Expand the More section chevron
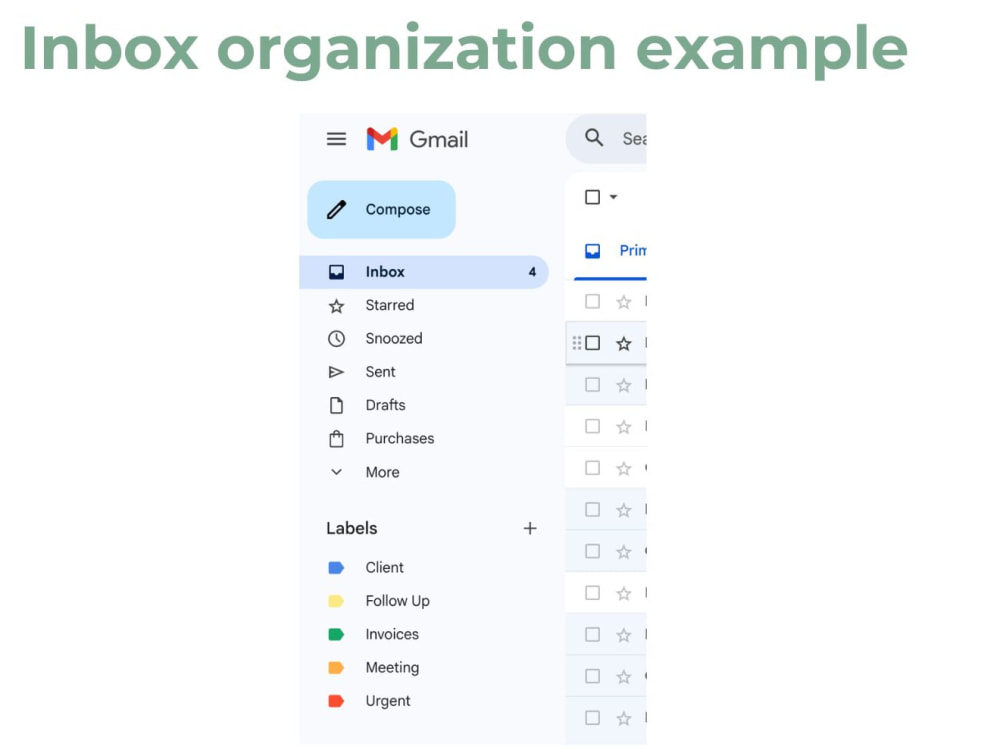The height and width of the screenshot is (750, 1000). click(x=336, y=472)
